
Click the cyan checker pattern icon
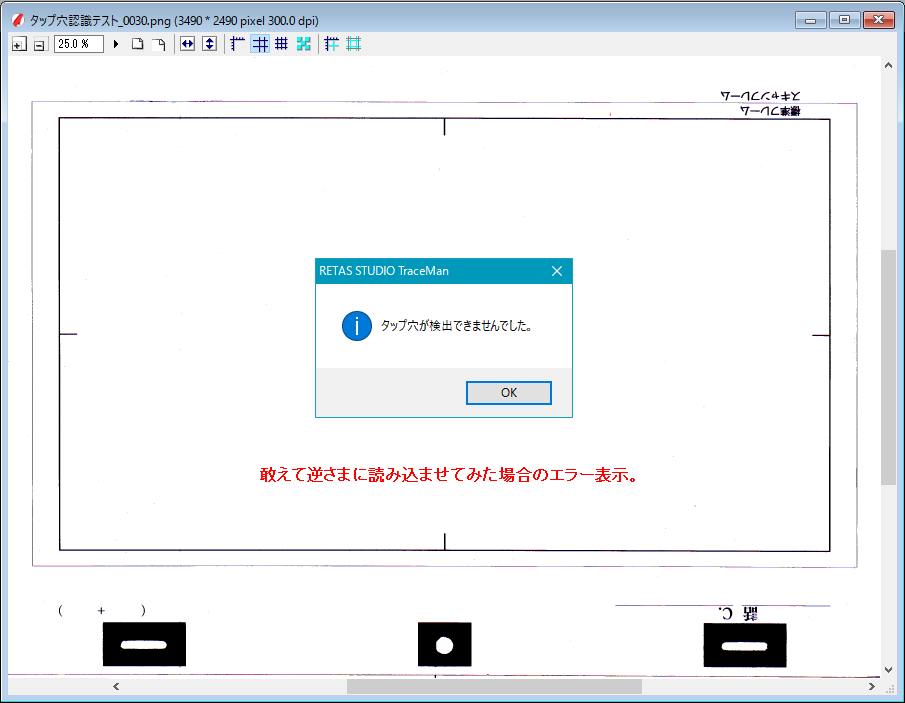click(x=304, y=44)
